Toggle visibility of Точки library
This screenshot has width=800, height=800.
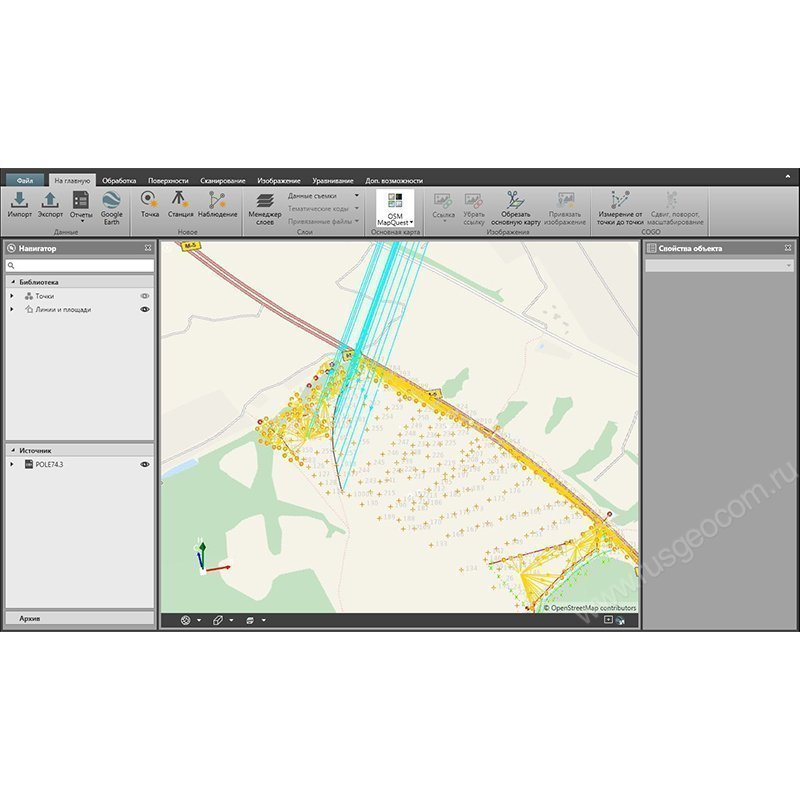(145, 295)
